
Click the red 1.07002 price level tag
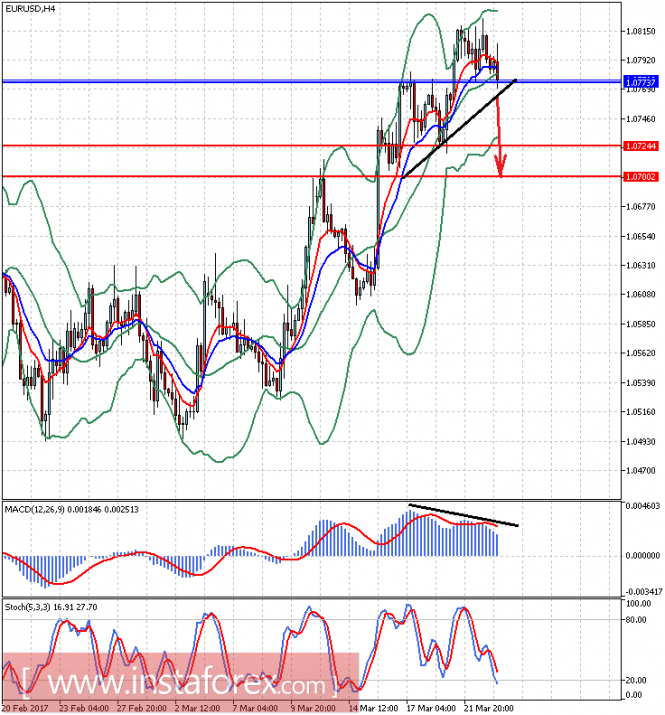coord(639,177)
